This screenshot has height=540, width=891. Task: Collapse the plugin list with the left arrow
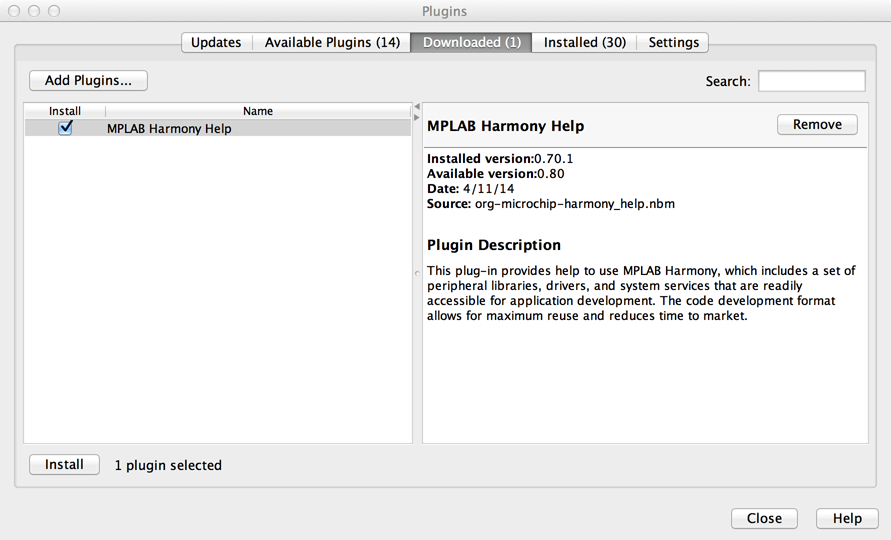pos(417,106)
